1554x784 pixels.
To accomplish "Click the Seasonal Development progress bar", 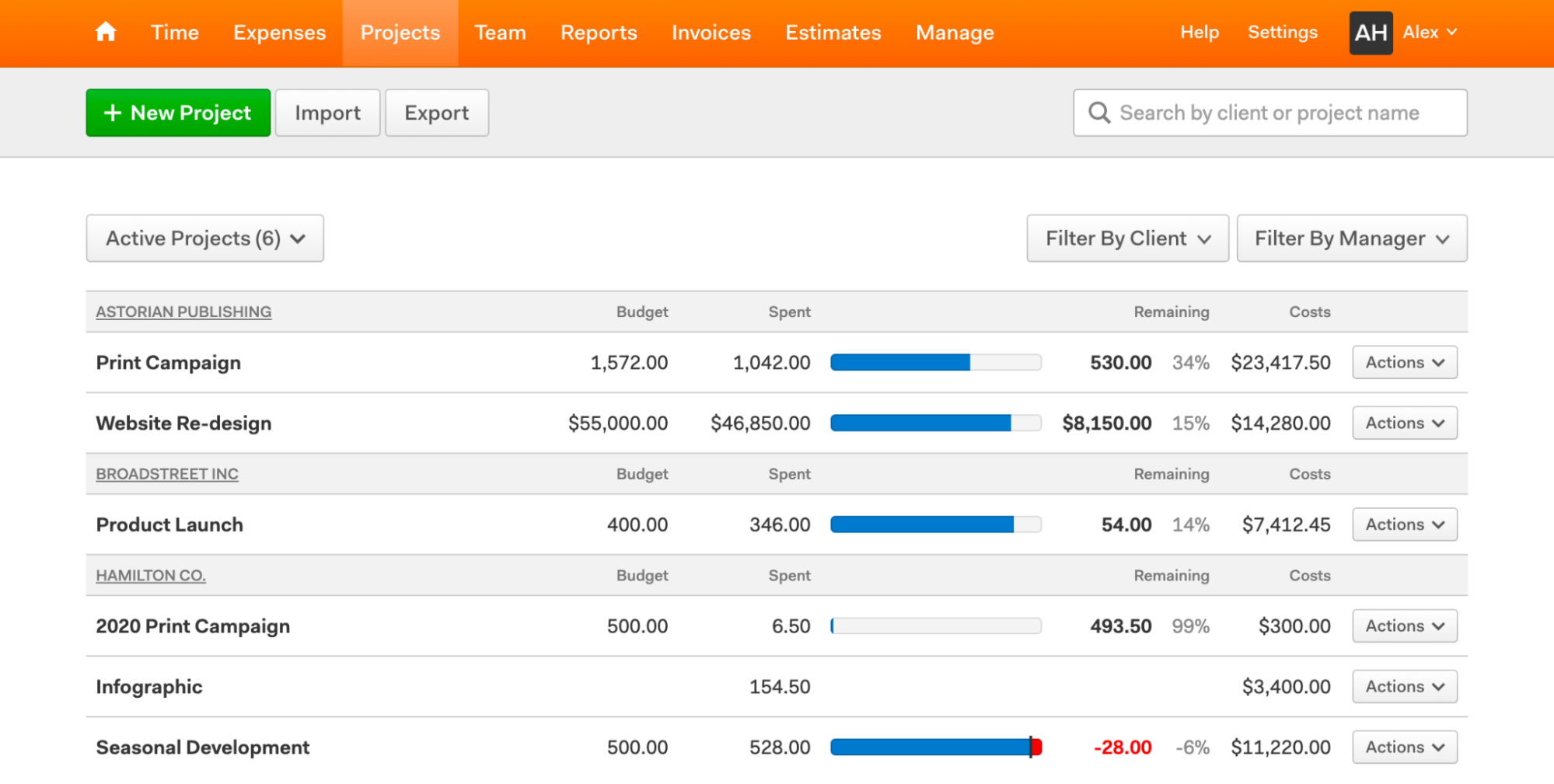I will (x=936, y=747).
